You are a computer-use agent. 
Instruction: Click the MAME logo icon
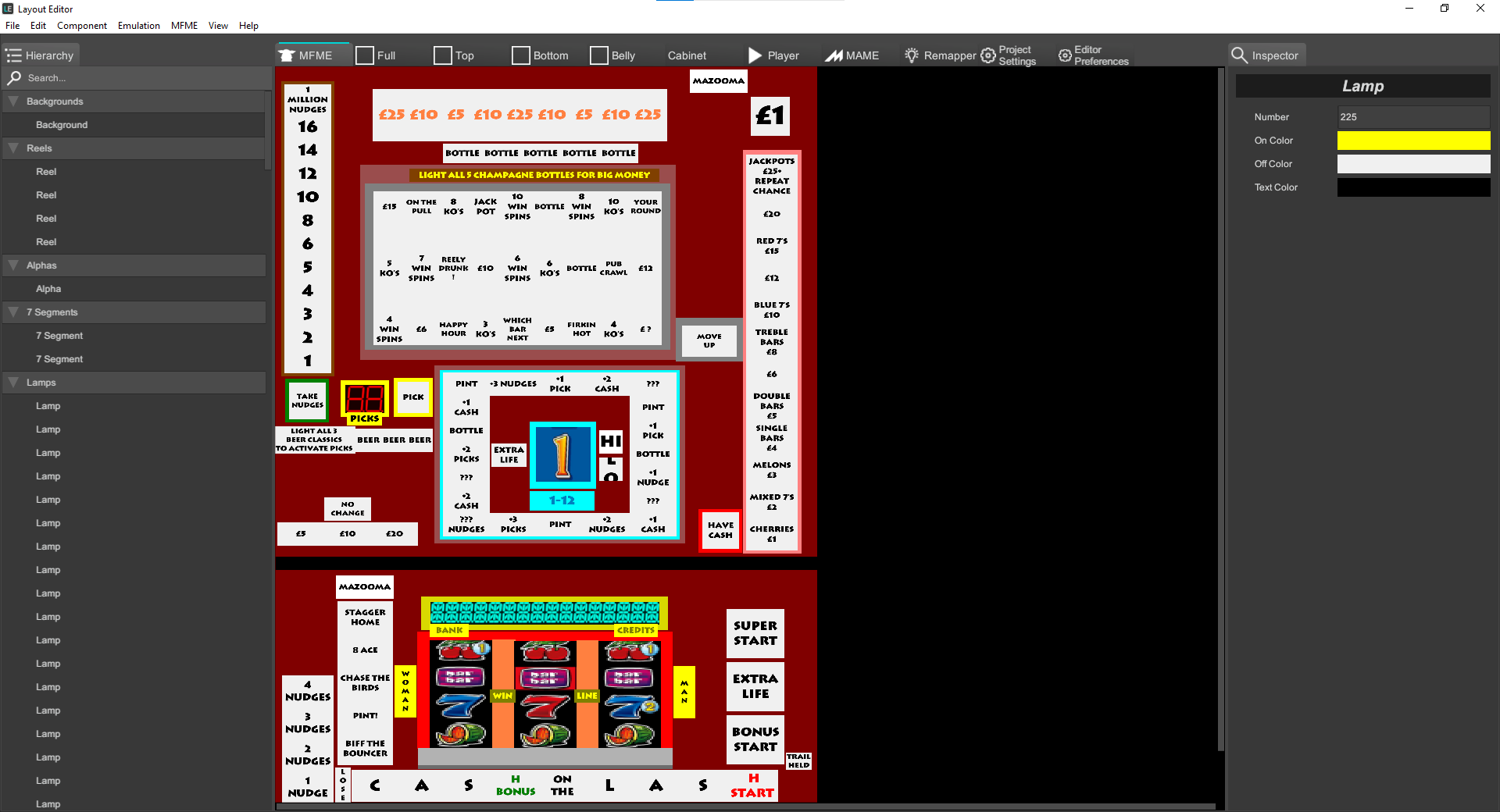pos(834,55)
